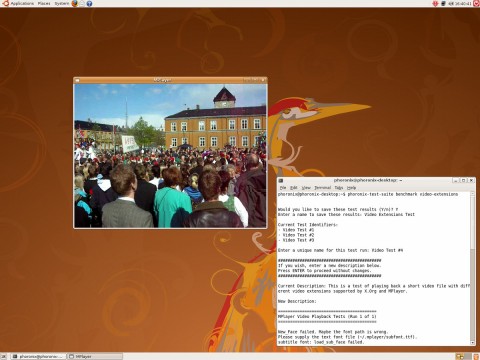This screenshot has width=480, height=360.
Task: Switch to the phoronix terminal taskbar button
Action: pos(38,356)
